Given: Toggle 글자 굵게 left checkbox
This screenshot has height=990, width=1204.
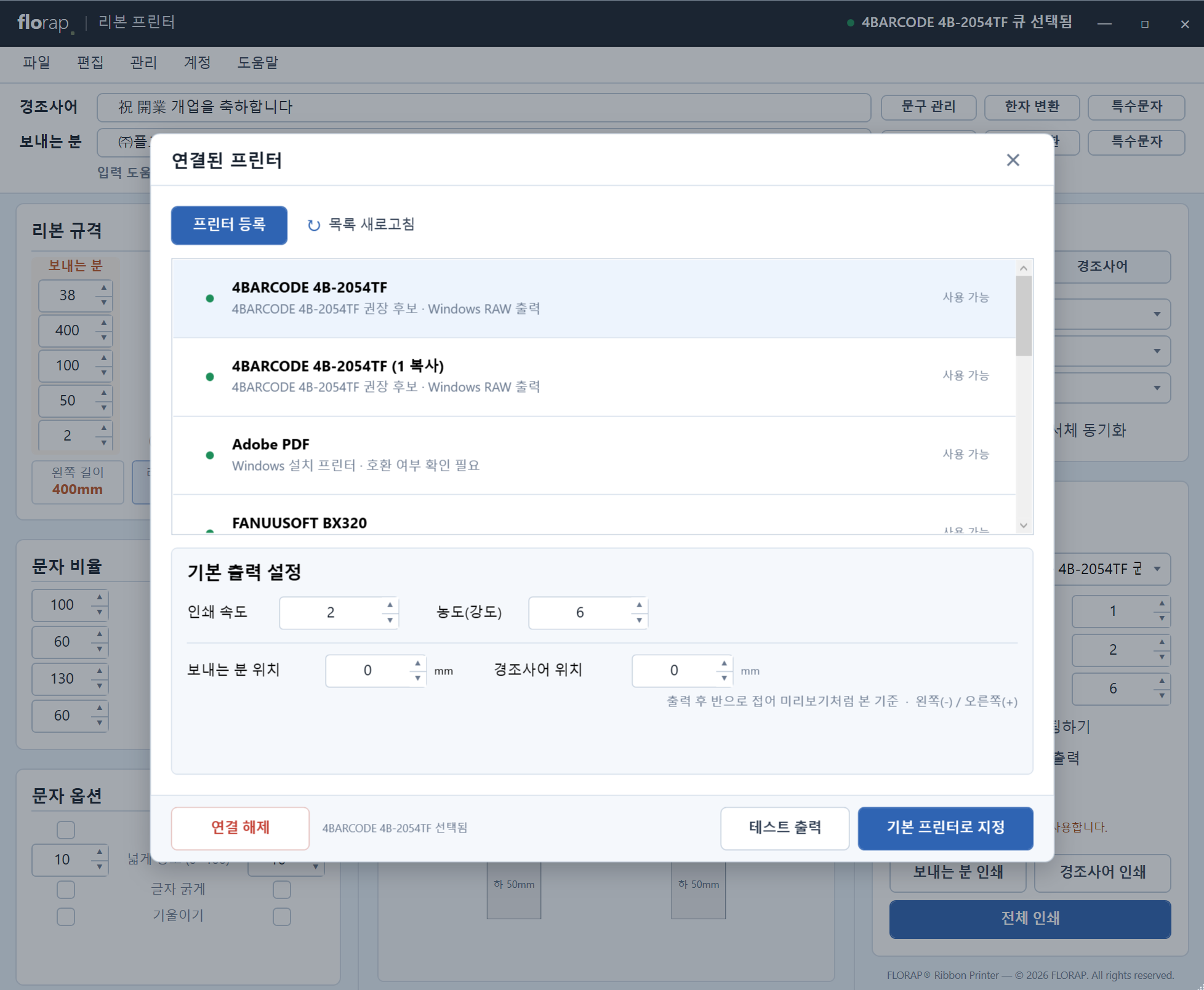Looking at the screenshot, I should point(66,890).
